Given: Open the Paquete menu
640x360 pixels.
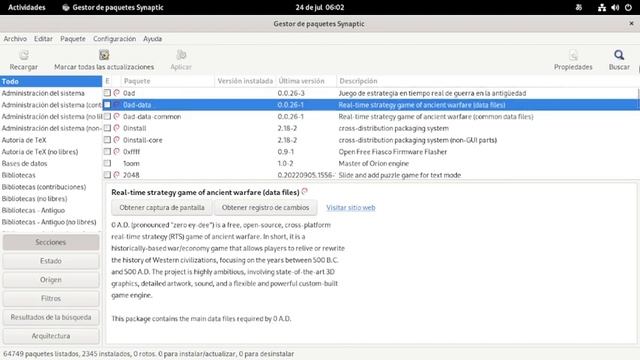Looking at the screenshot, I should [x=73, y=39].
